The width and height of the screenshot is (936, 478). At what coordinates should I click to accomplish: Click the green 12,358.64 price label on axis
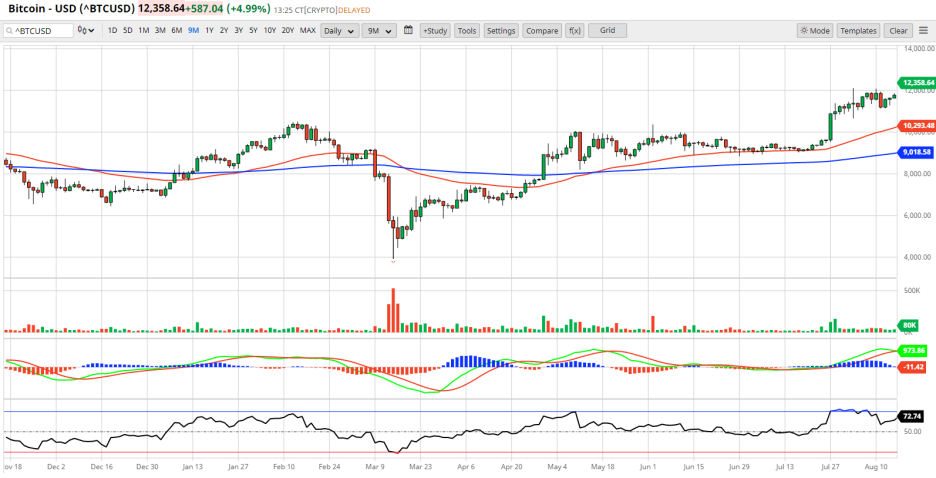coord(916,82)
